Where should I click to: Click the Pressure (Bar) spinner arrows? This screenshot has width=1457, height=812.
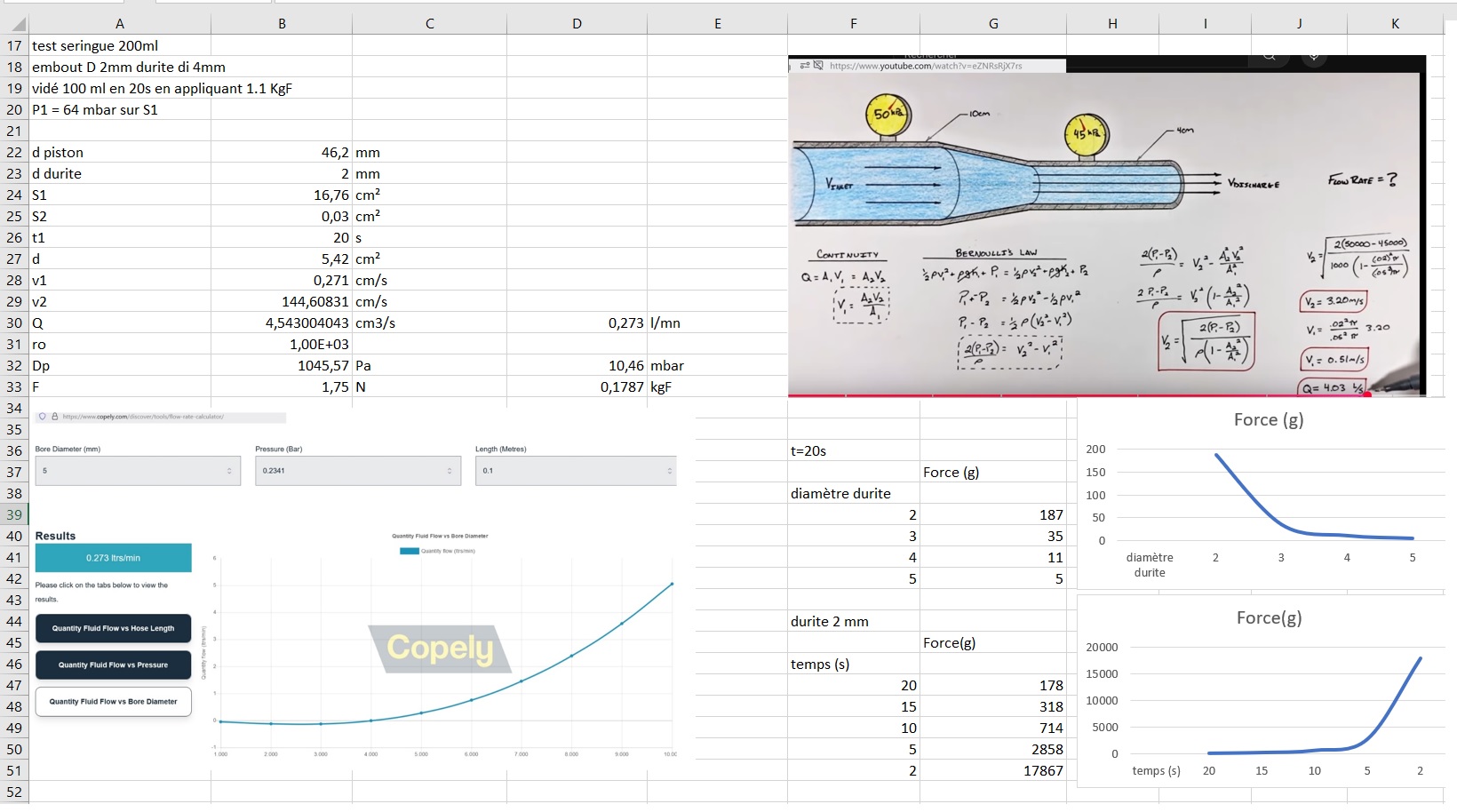click(450, 471)
